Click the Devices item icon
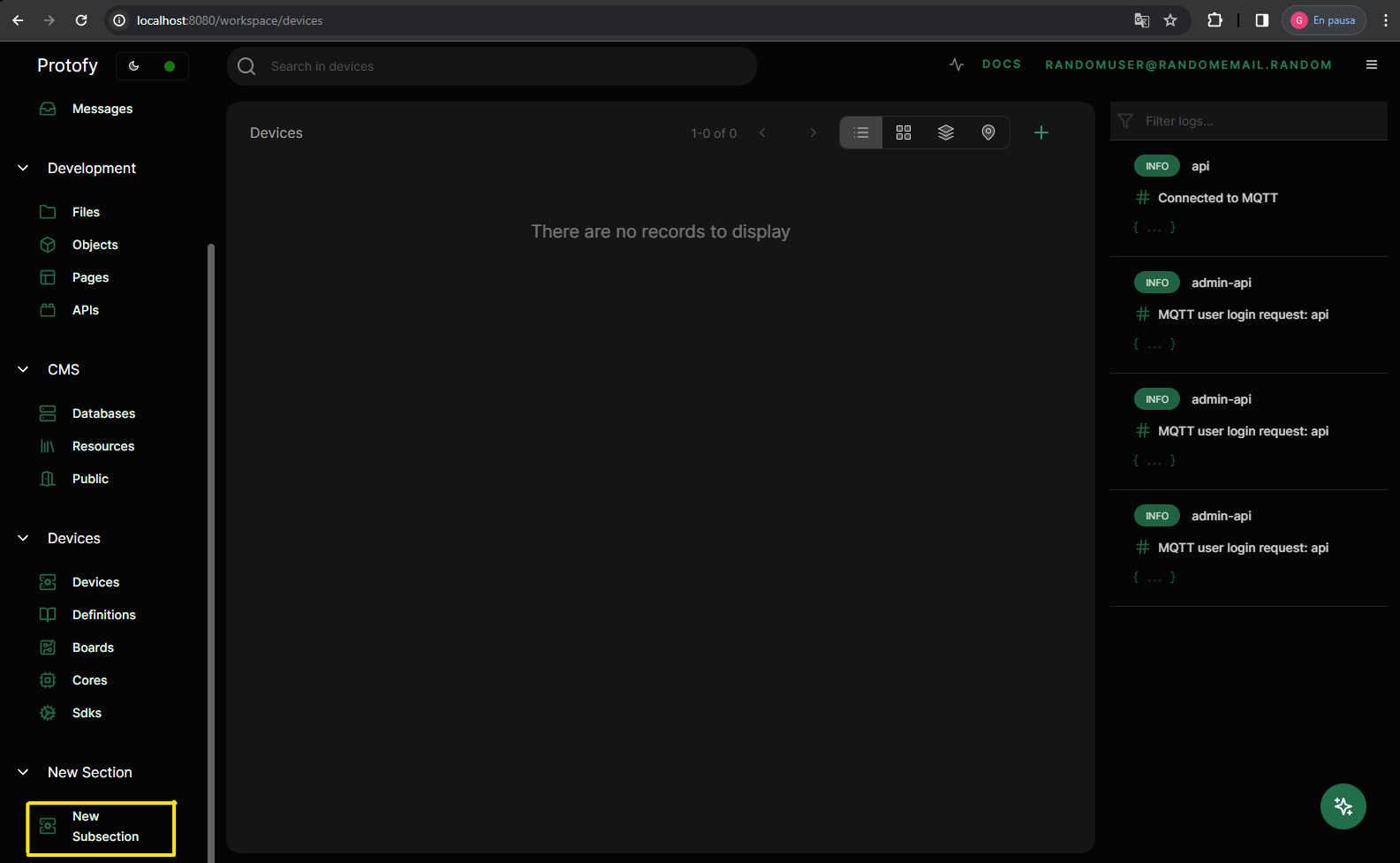The image size is (1400, 863). tap(48, 582)
